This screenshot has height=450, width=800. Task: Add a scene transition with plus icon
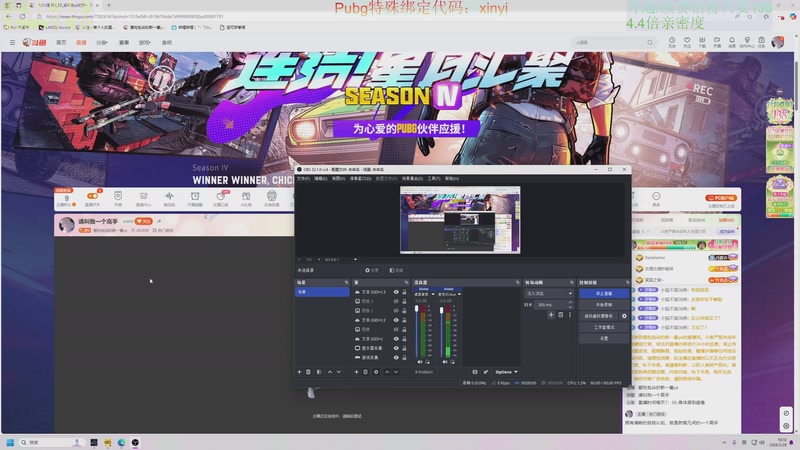coord(551,315)
